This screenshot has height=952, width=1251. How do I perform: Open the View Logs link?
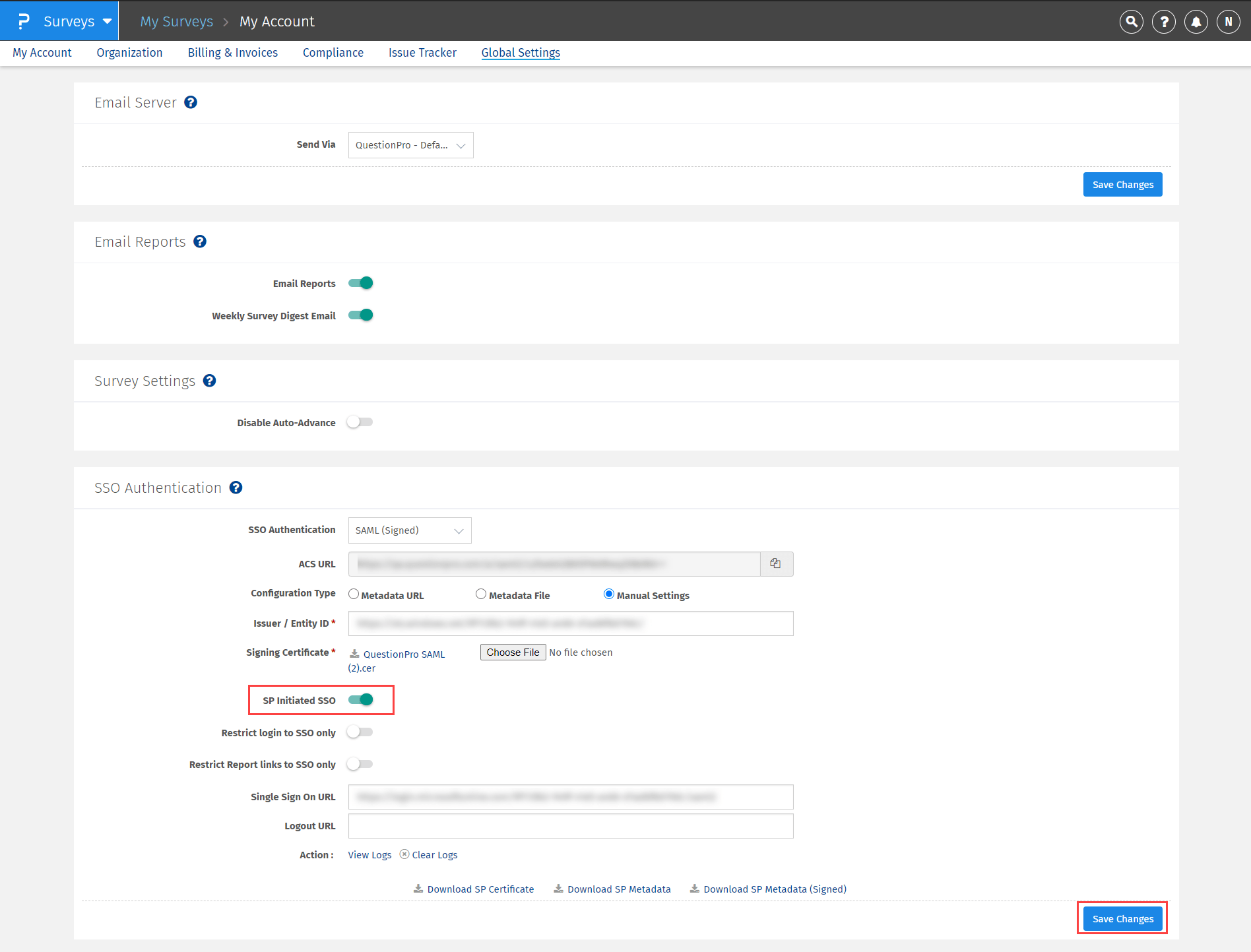click(x=369, y=855)
